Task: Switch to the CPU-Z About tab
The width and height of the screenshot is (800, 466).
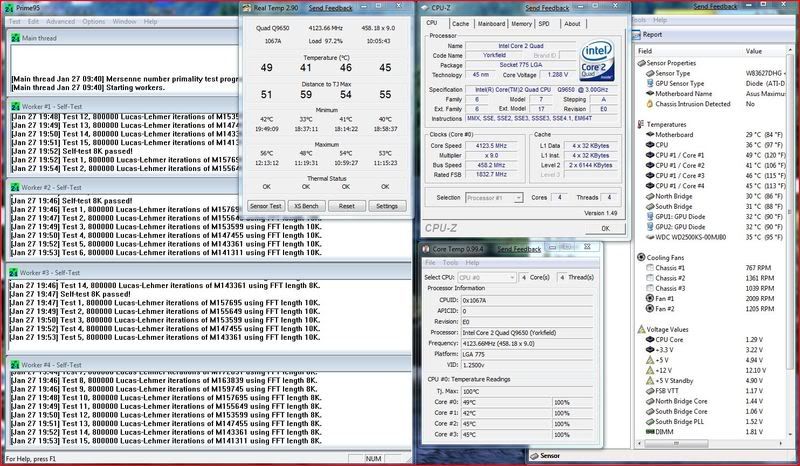Action: [x=572, y=23]
